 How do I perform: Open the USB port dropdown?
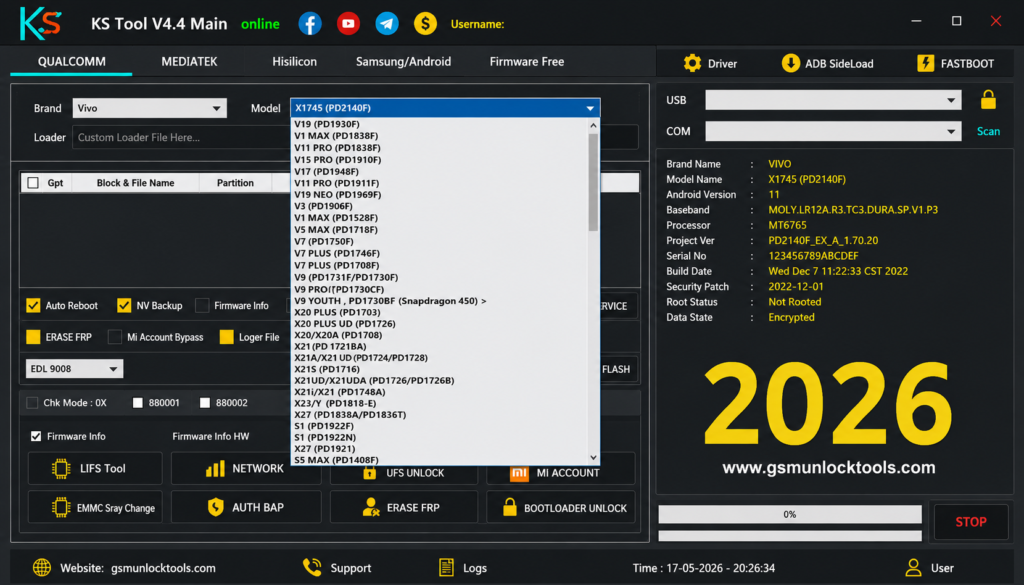pyautogui.click(x=833, y=100)
